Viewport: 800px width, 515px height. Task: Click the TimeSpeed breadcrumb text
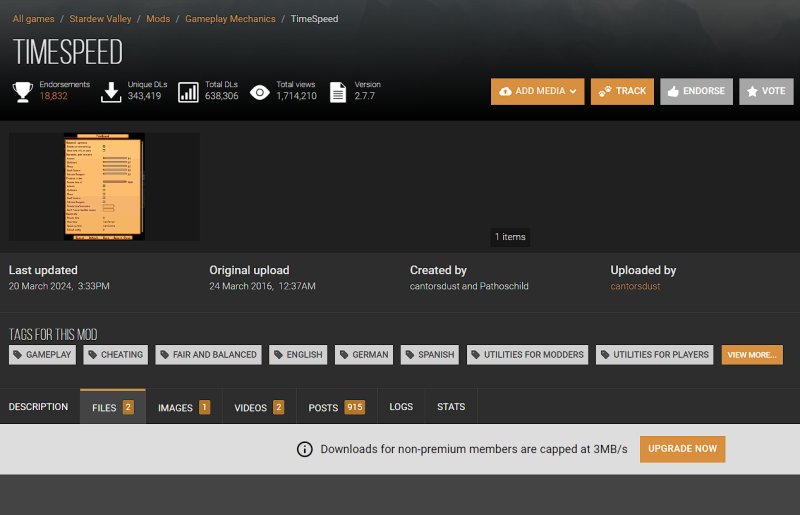314,19
